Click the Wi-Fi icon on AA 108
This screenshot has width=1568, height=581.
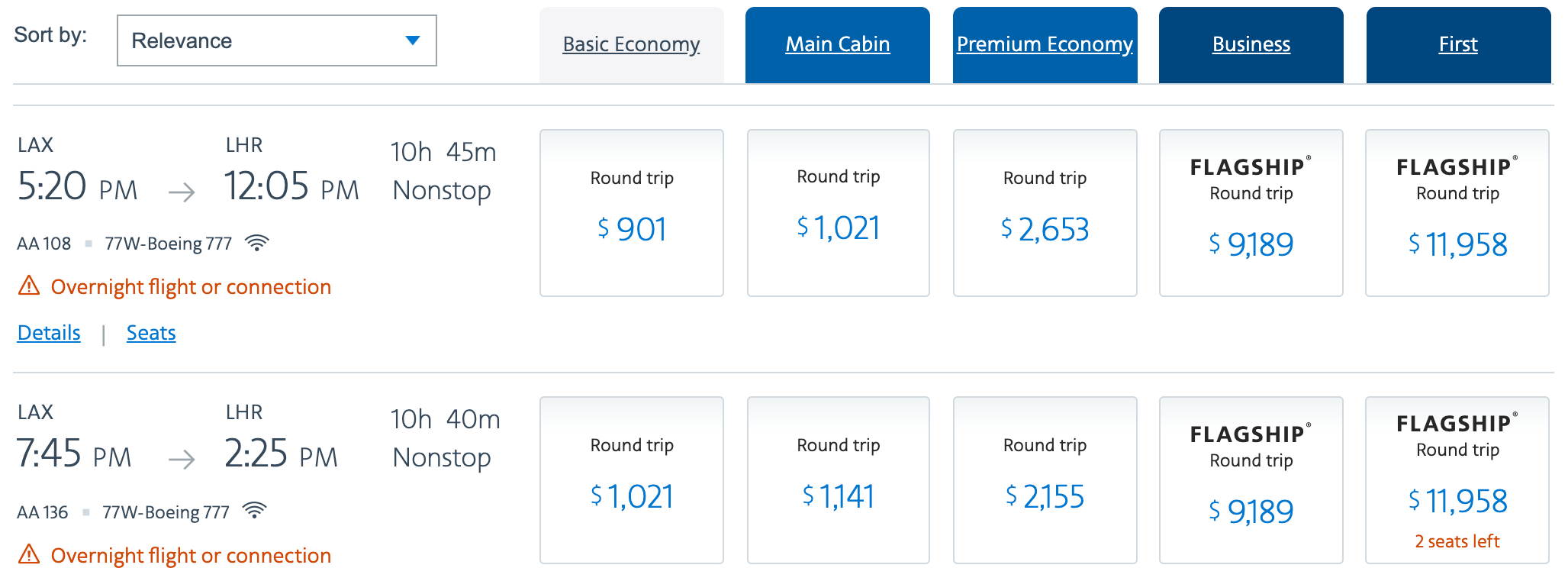tap(257, 244)
